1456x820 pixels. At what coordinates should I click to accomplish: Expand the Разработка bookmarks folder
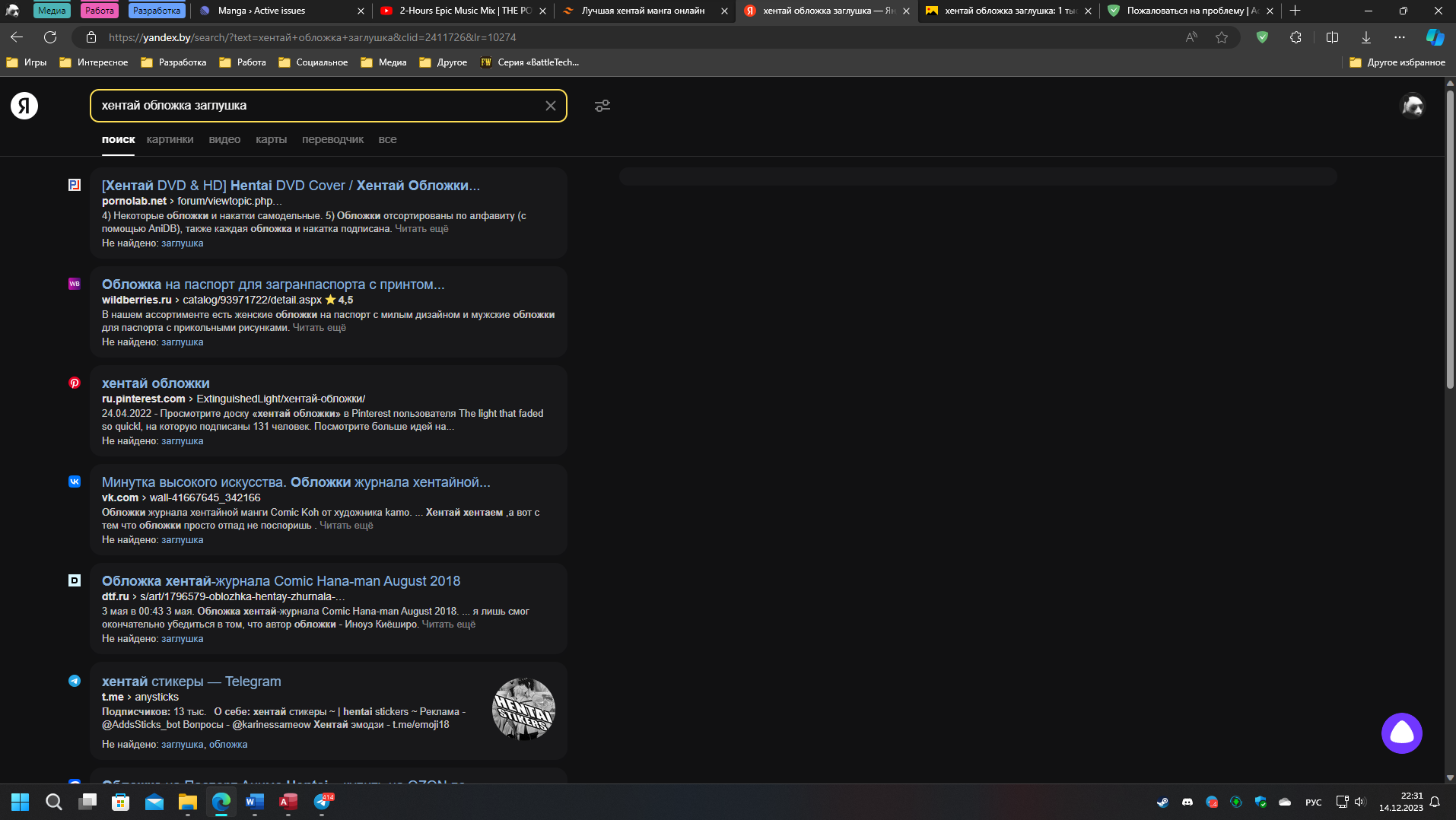pos(174,62)
